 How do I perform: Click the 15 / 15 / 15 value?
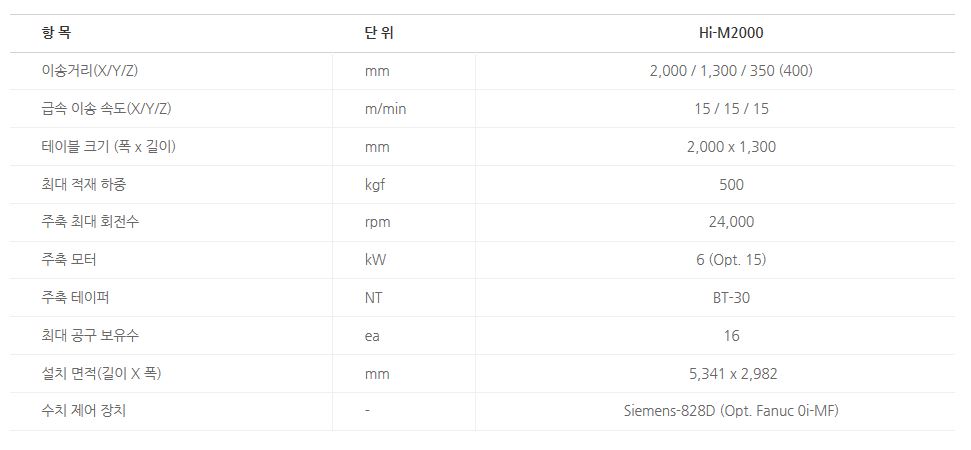pos(731,109)
